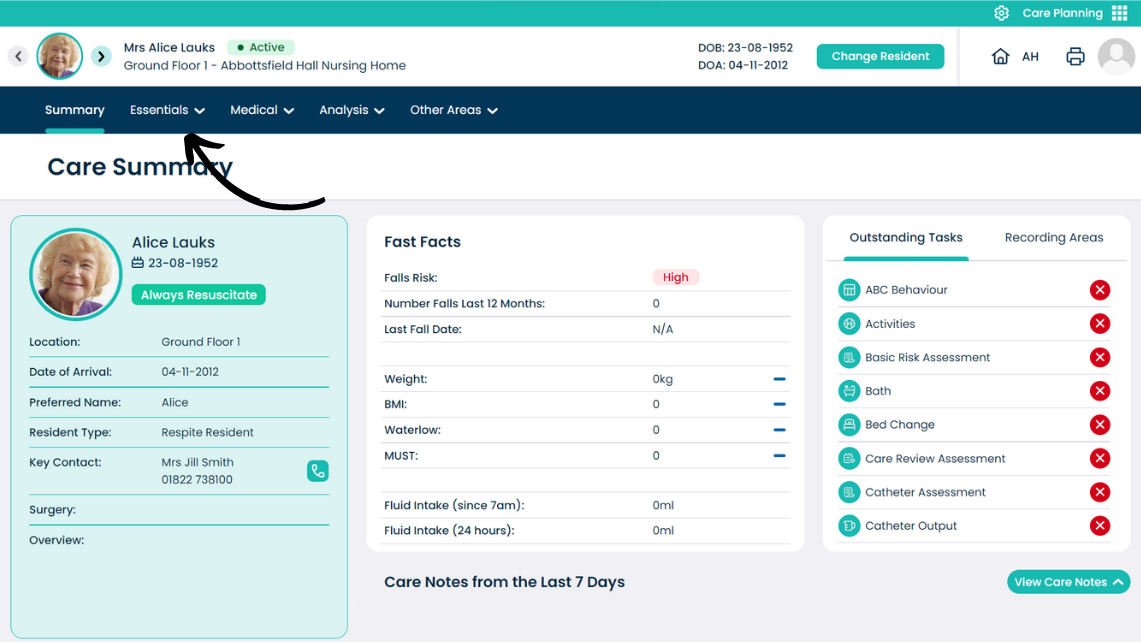This screenshot has width=1141, height=642.
Task: Click red X beside ABC Behaviour
Action: (x=1100, y=290)
